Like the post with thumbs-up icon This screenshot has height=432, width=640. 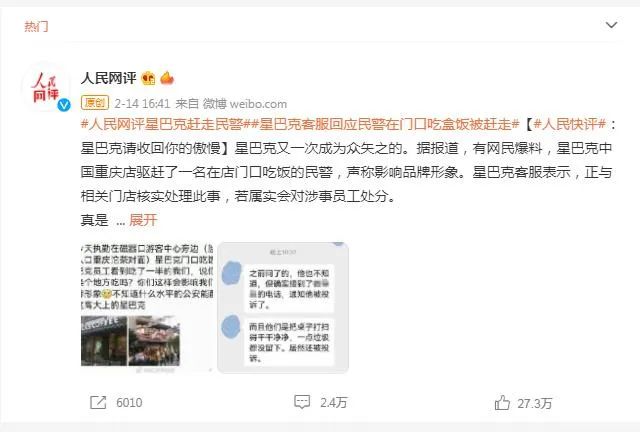click(502, 403)
